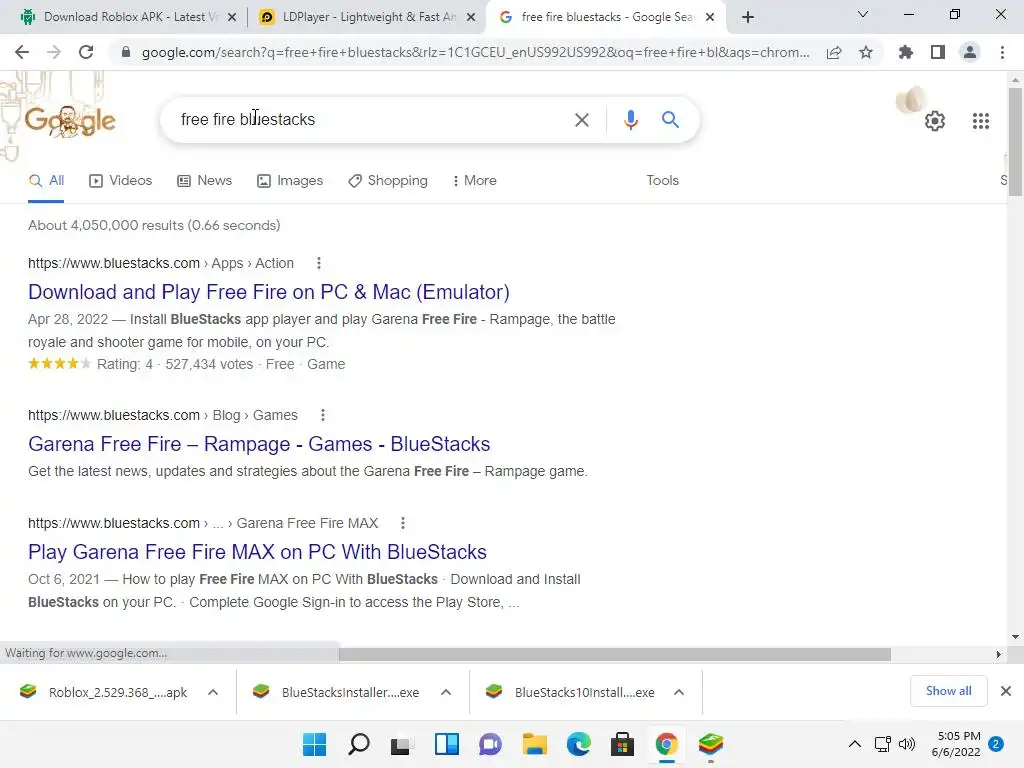Image resolution: width=1024 pixels, height=768 pixels.
Task: Start voice search with the microphone
Action: click(x=630, y=120)
